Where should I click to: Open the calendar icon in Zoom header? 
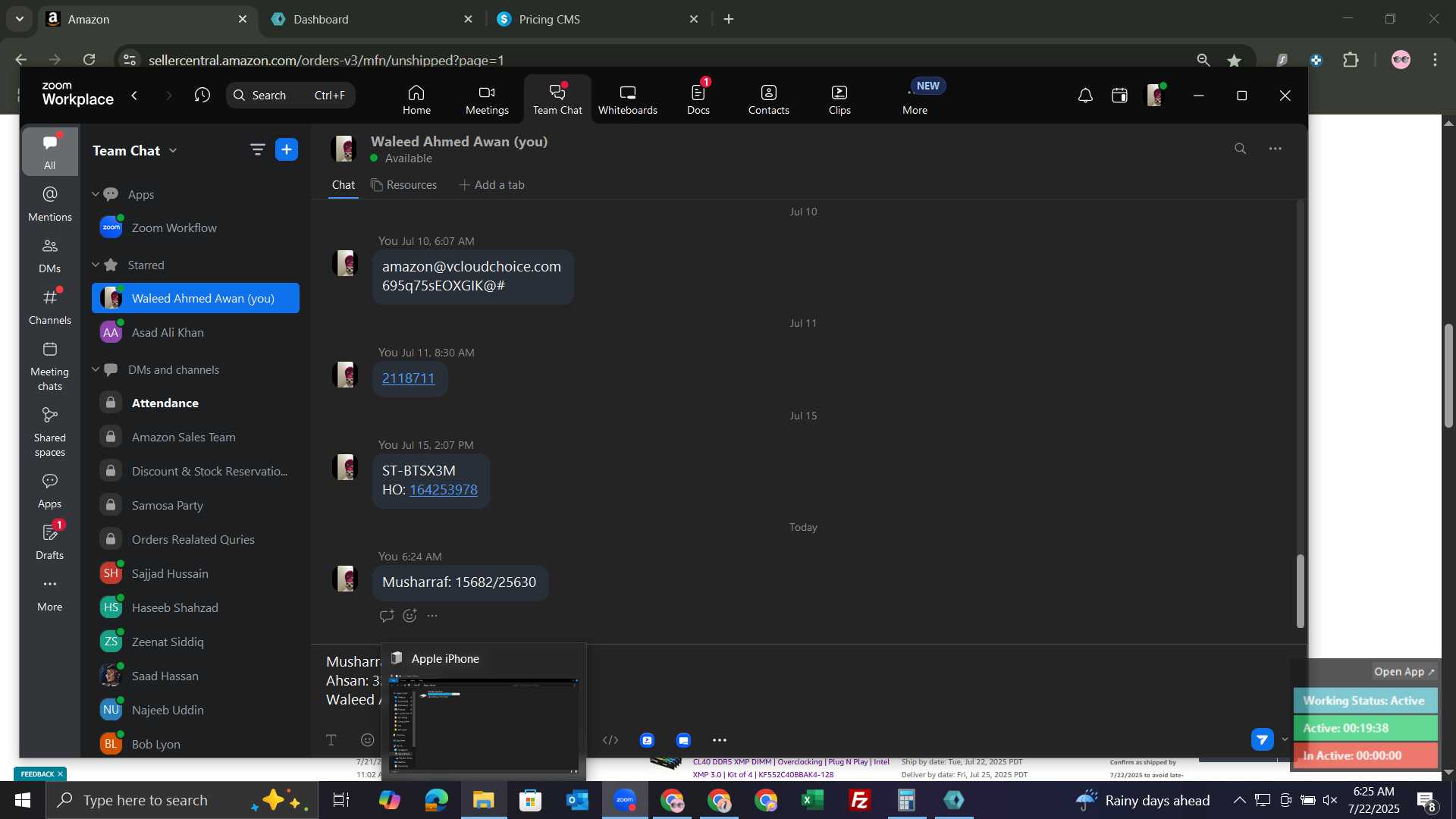[x=1120, y=96]
